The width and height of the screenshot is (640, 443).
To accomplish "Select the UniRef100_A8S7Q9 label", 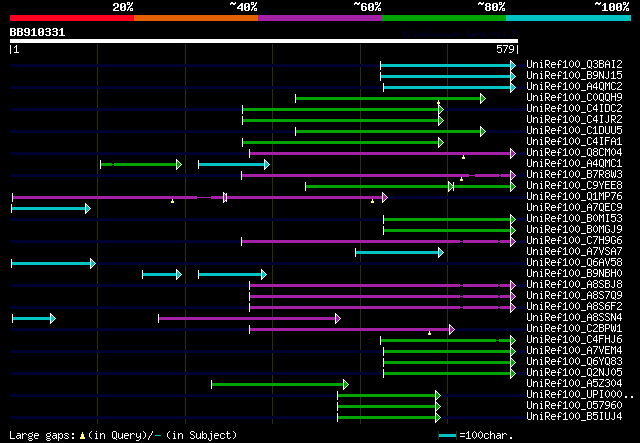I will (574, 296).
